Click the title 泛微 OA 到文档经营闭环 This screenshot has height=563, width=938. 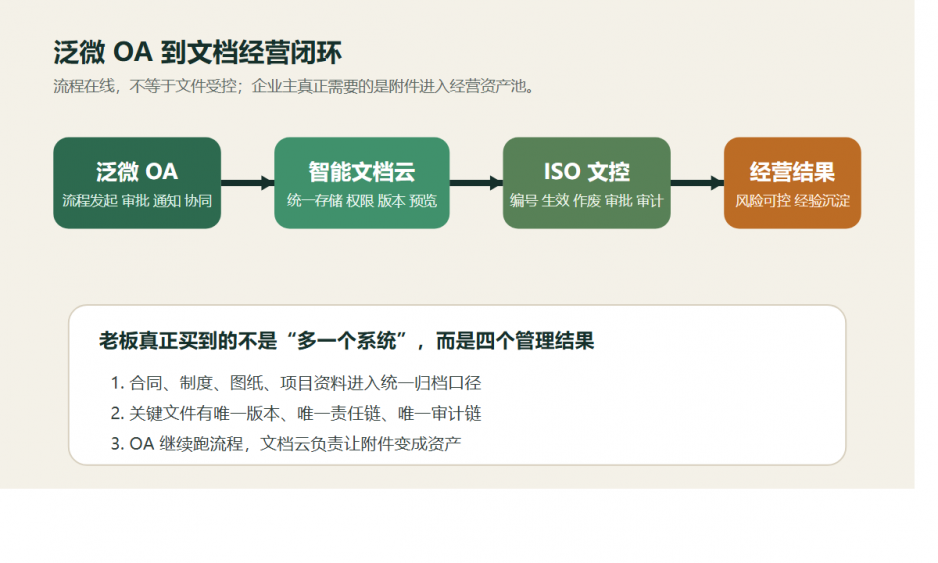197,53
